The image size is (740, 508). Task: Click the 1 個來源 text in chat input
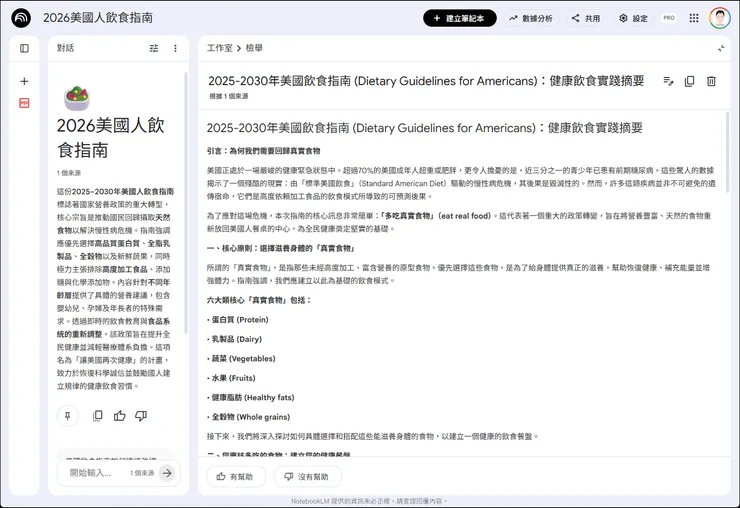pos(142,473)
